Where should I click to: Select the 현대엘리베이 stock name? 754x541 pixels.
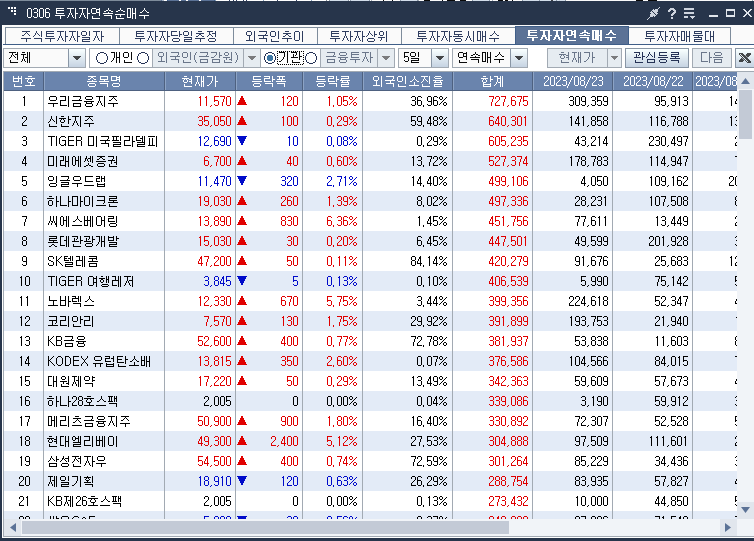pos(83,441)
